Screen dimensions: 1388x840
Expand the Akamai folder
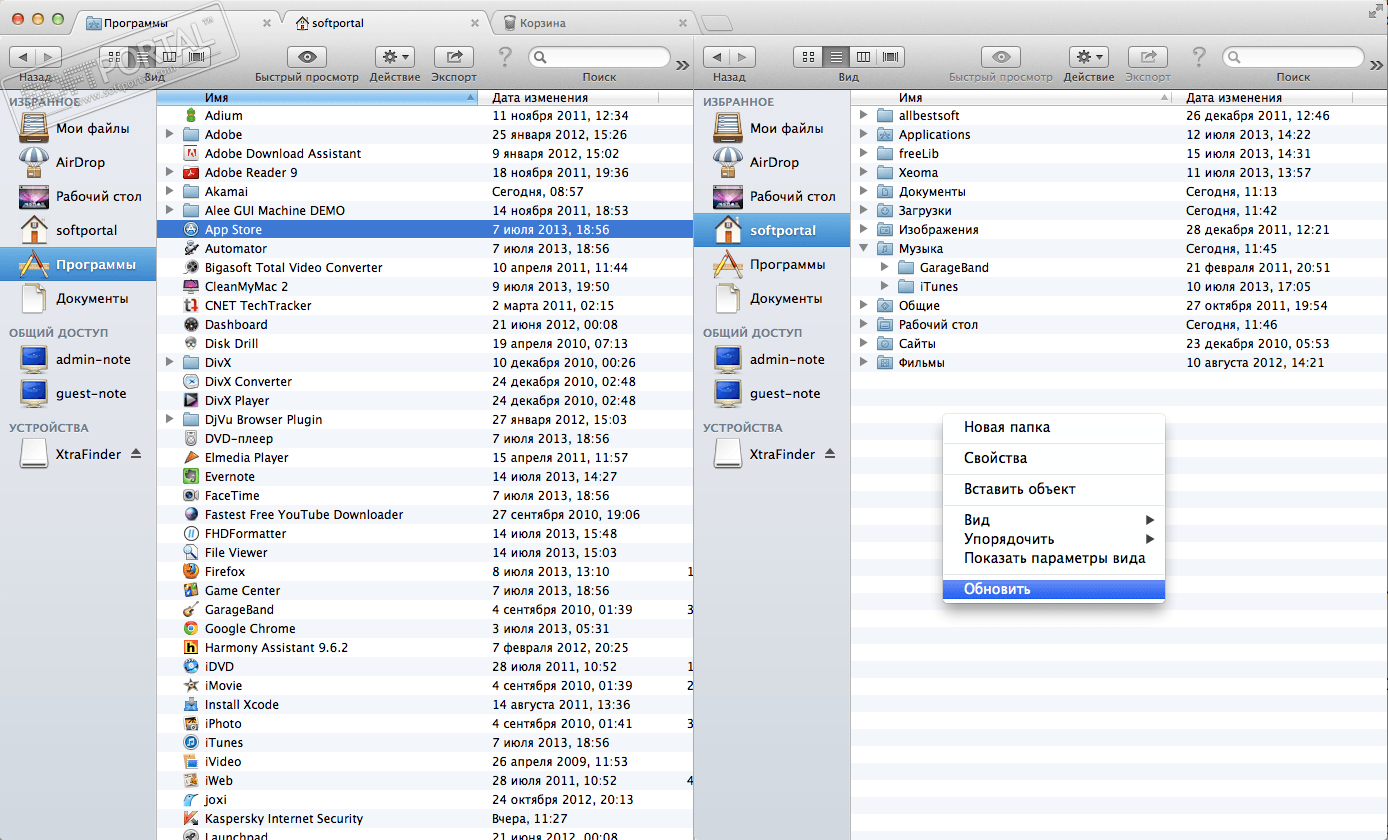(169, 192)
